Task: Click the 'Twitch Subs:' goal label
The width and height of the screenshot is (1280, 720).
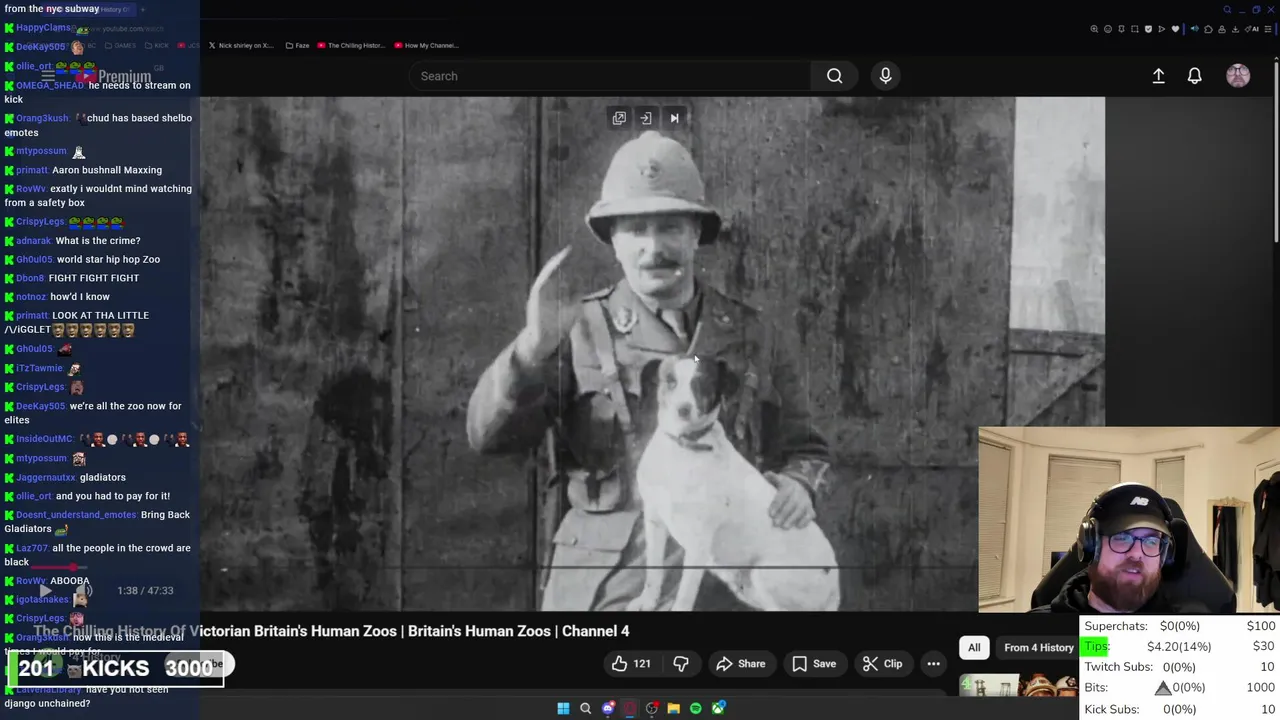Action: tap(1118, 667)
